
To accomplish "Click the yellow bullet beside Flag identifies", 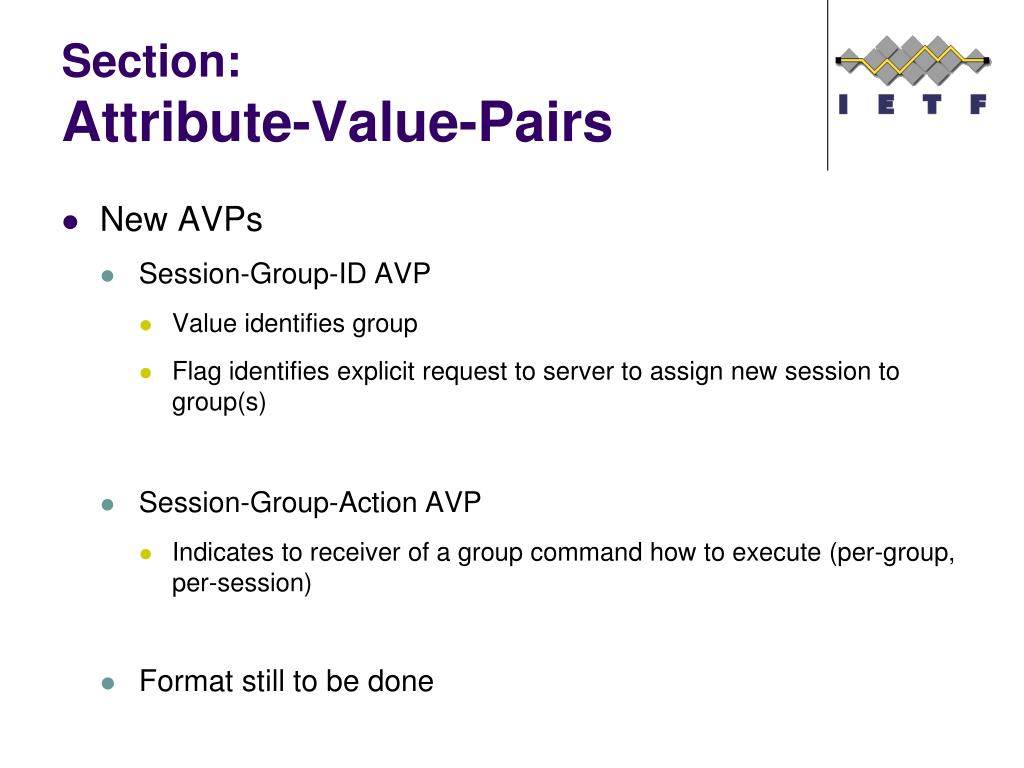I will point(146,374).
